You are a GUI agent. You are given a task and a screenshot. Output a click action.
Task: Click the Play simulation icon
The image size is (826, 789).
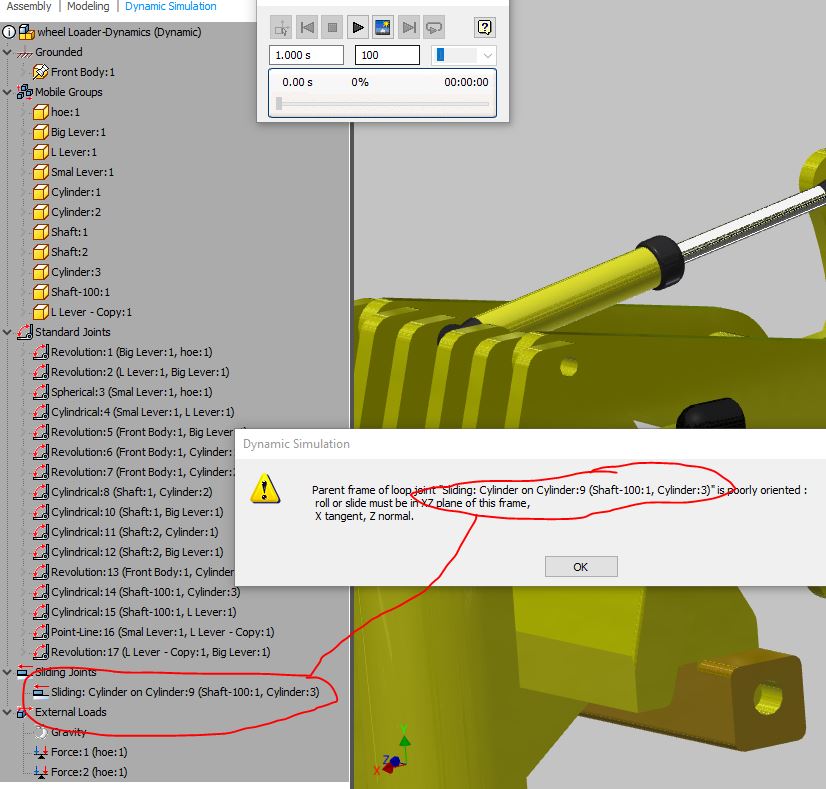pos(357,27)
